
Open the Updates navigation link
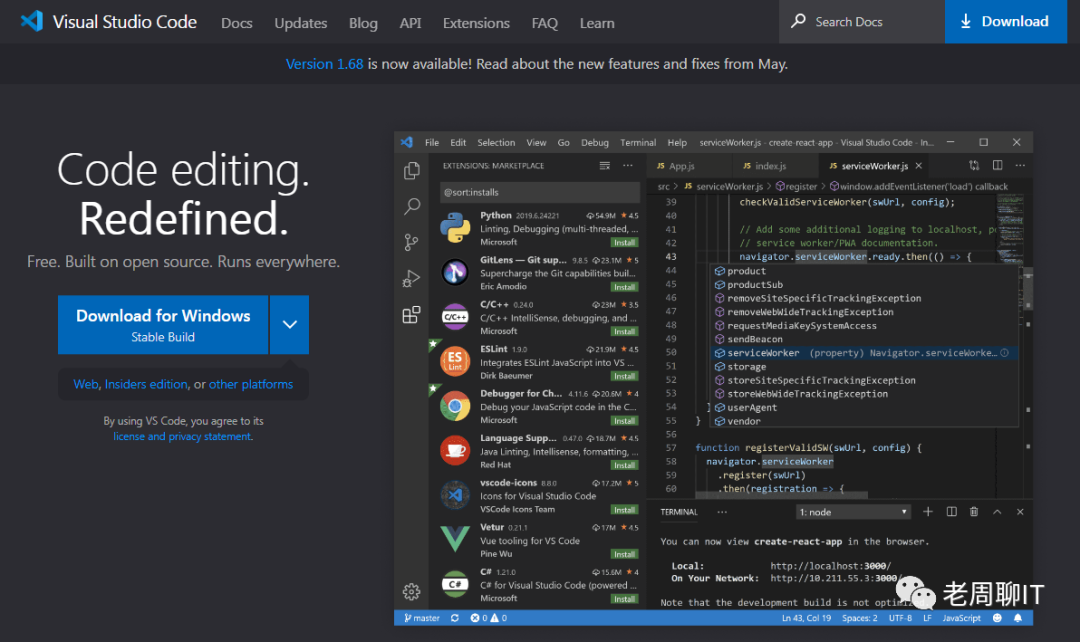300,23
